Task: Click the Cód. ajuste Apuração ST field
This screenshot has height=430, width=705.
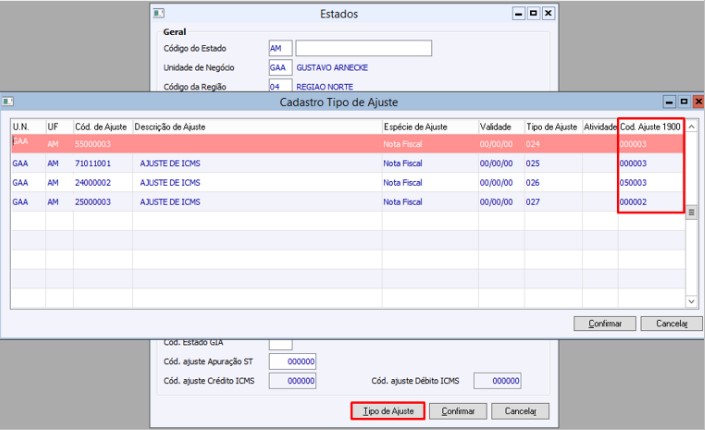Action: (292, 361)
